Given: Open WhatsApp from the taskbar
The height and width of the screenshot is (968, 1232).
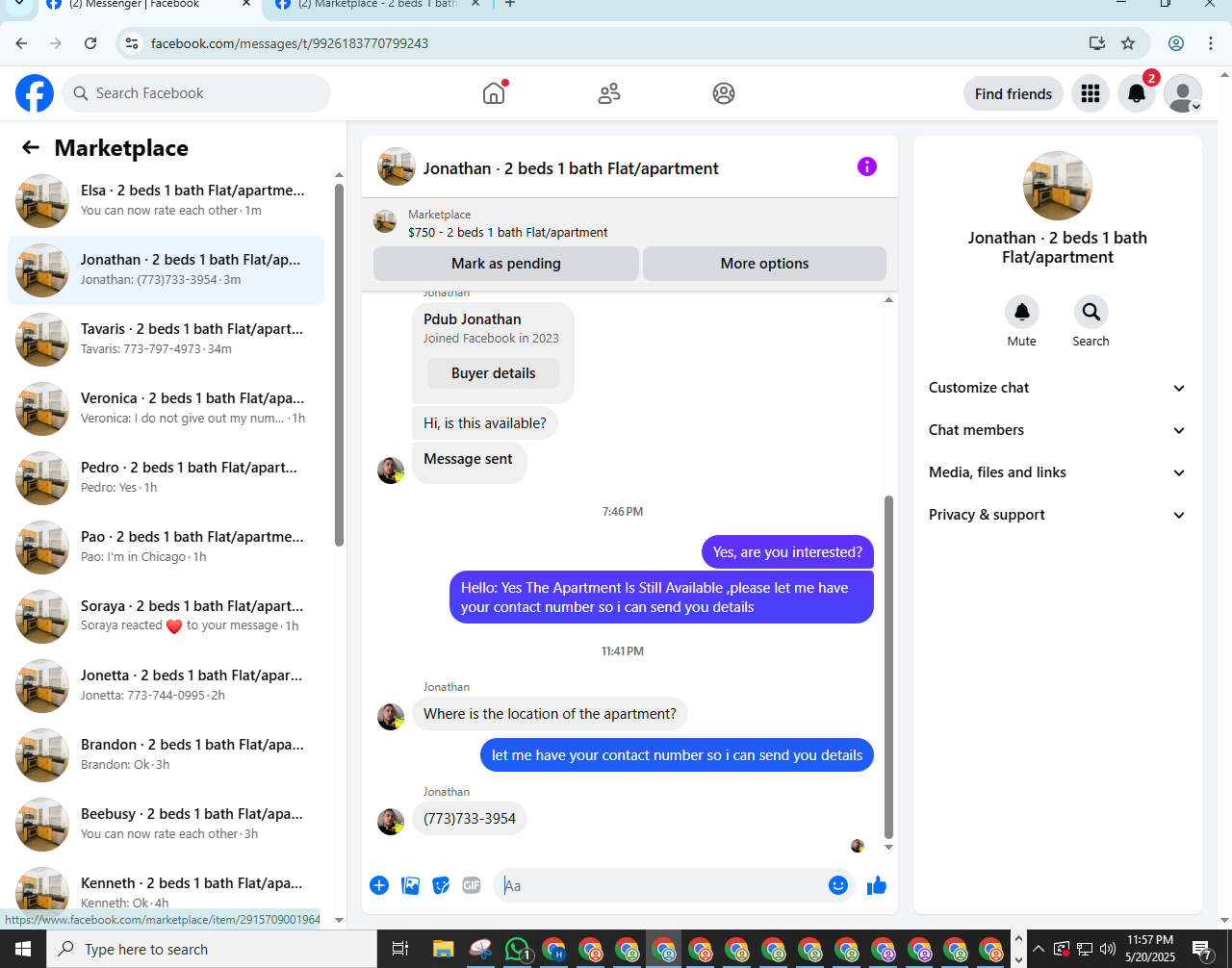Looking at the screenshot, I should (518, 950).
